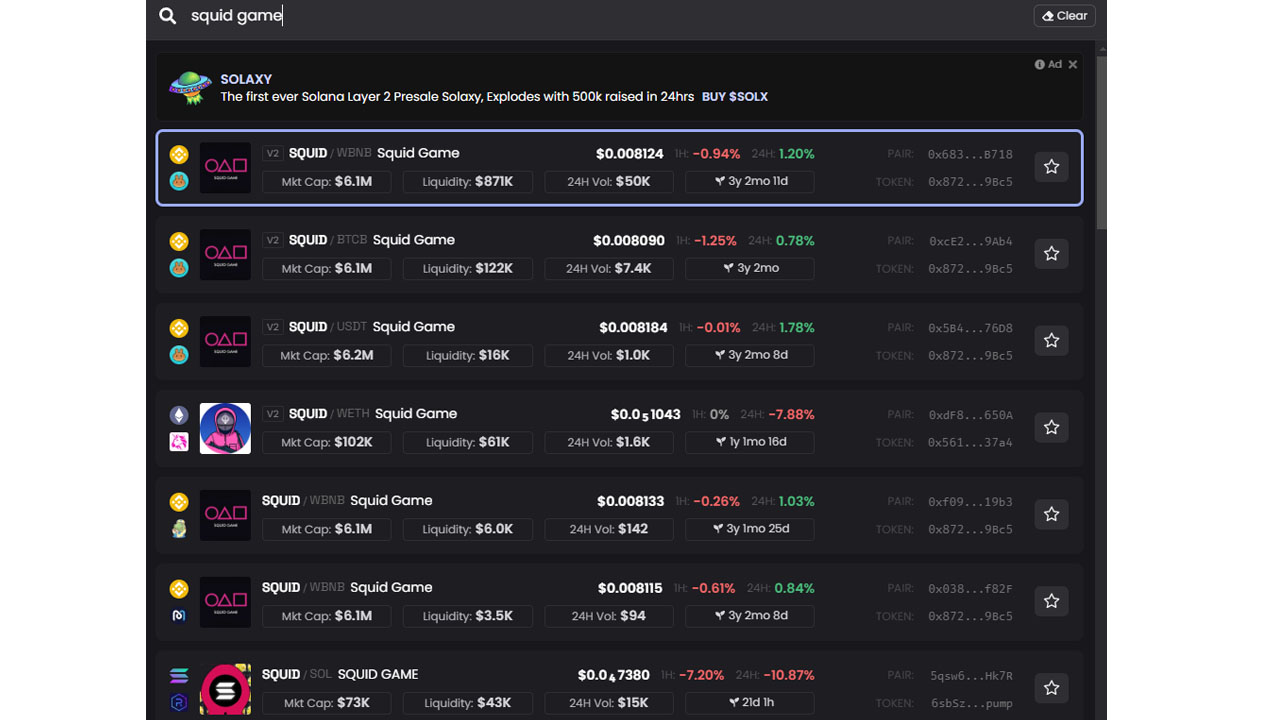
Task: Click BNB chain icon on SQUID/BTCB row
Action: click(179, 241)
